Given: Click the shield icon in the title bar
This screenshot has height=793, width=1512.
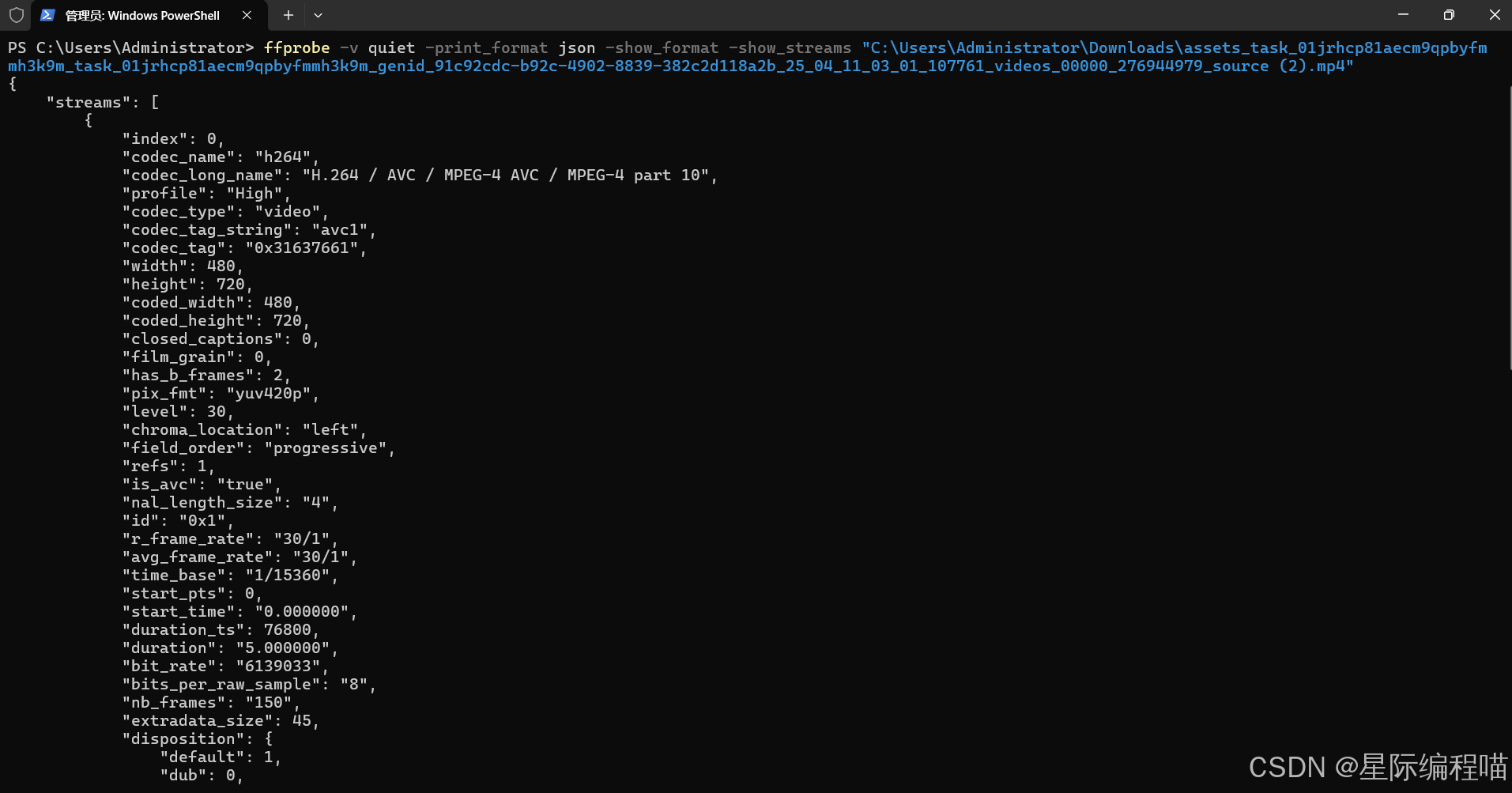Looking at the screenshot, I should coord(16,15).
